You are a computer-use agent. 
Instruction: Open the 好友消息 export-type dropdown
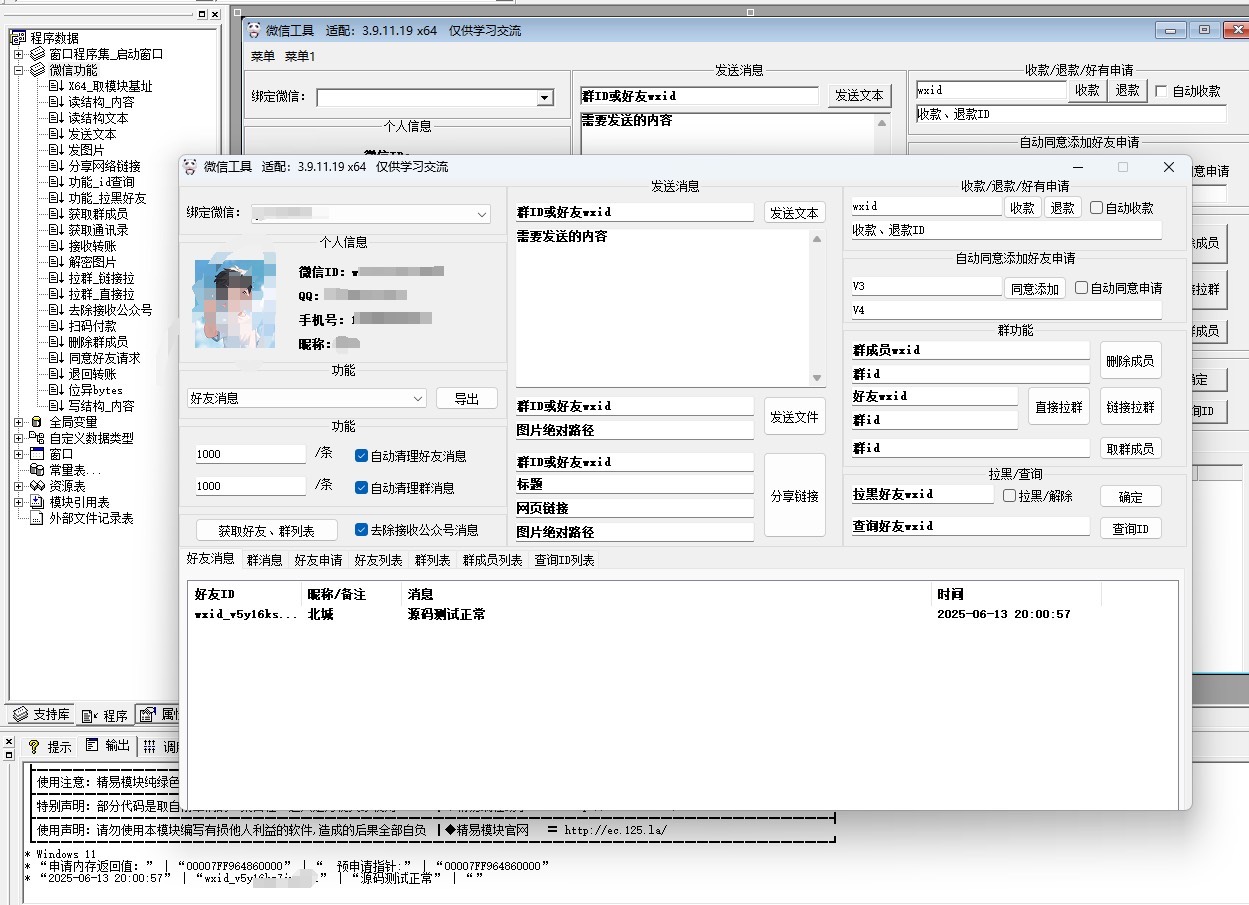[x=418, y=398]
